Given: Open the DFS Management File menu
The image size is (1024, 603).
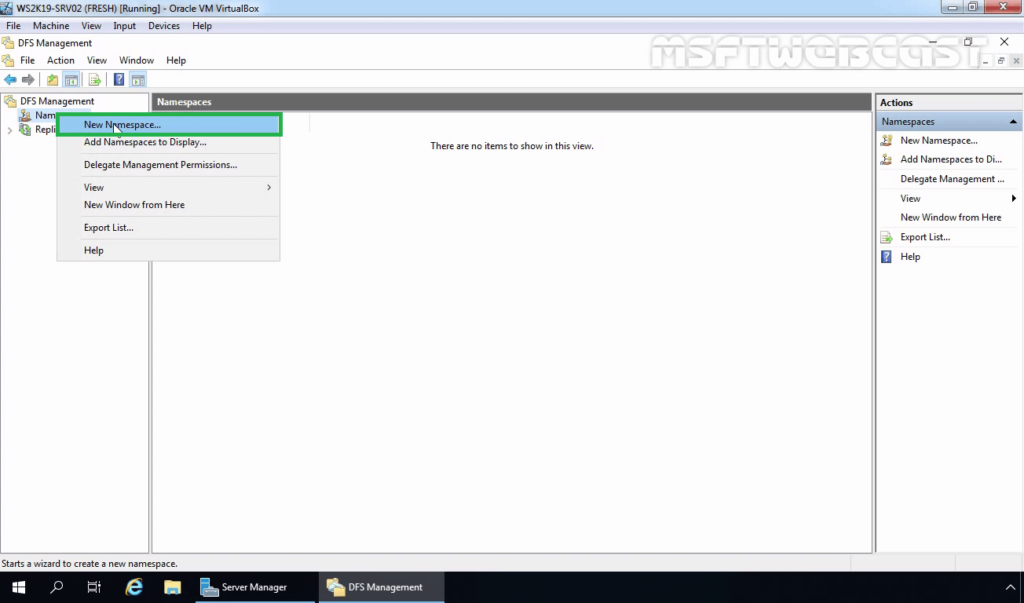Looking at the screenshot, I should 27,60.
